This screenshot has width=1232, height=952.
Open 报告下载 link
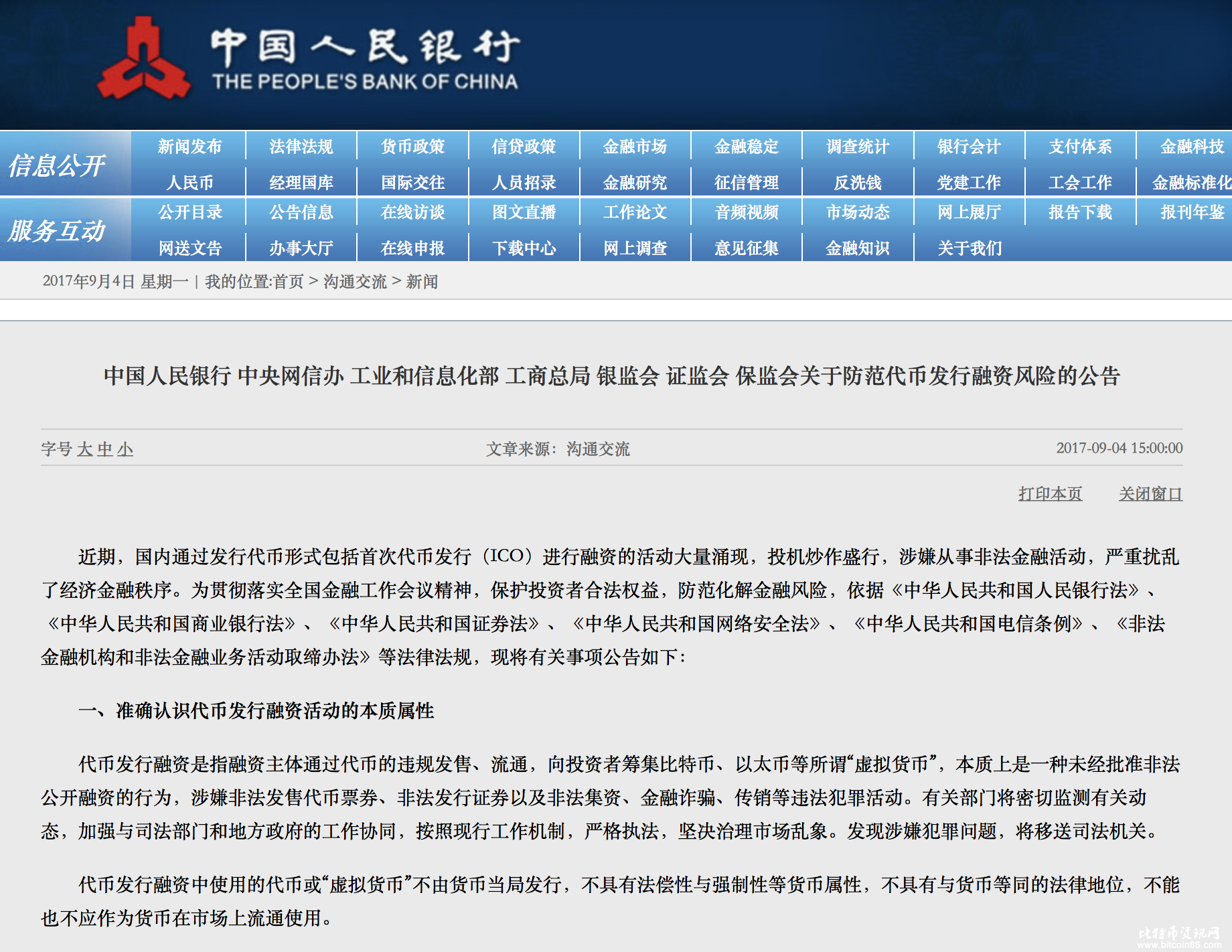[x=1080, y=212]
